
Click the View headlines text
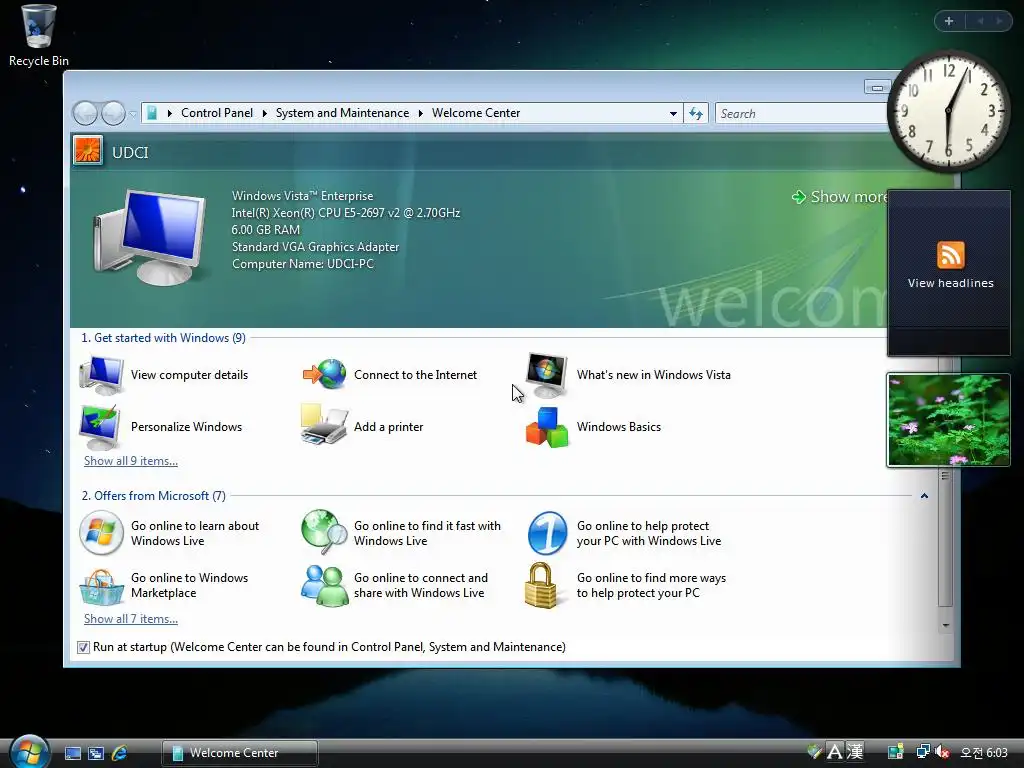click(950, 283)
